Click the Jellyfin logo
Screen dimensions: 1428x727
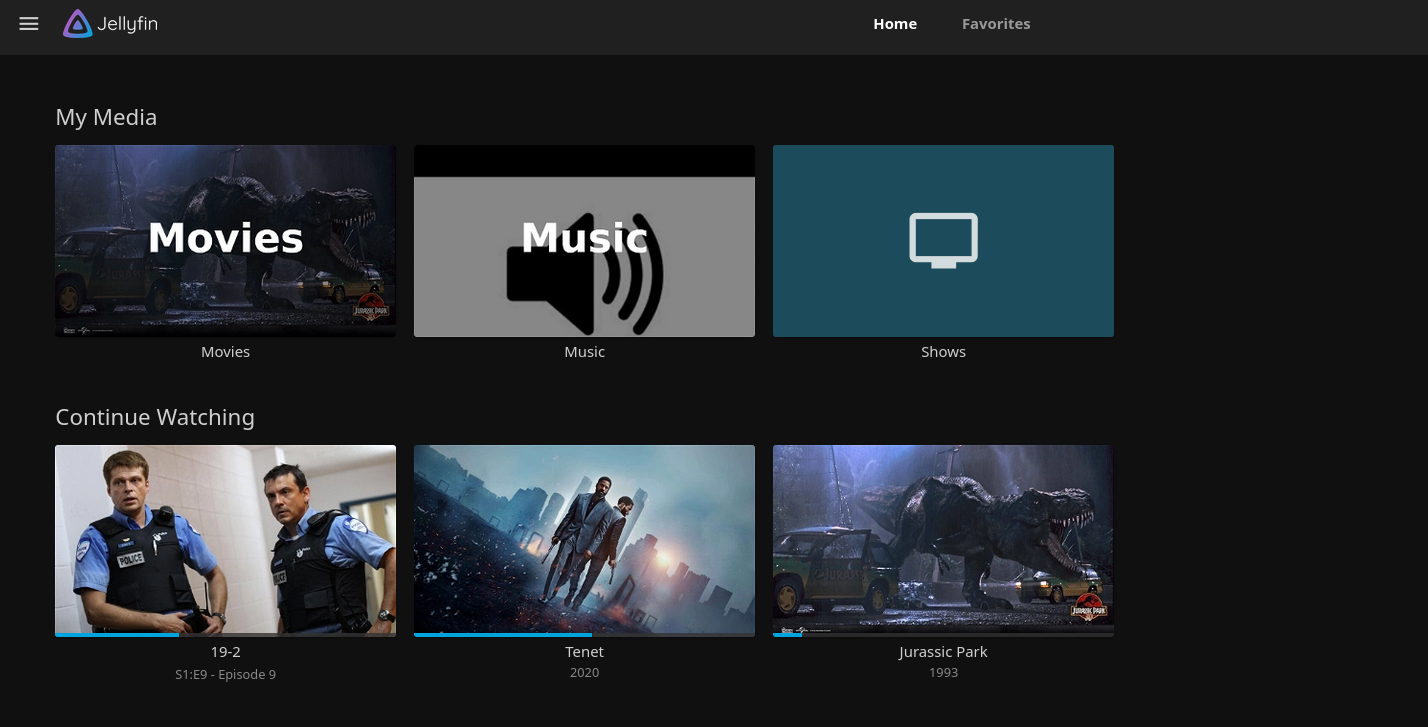pyautogui.click(x=110, y=23)
